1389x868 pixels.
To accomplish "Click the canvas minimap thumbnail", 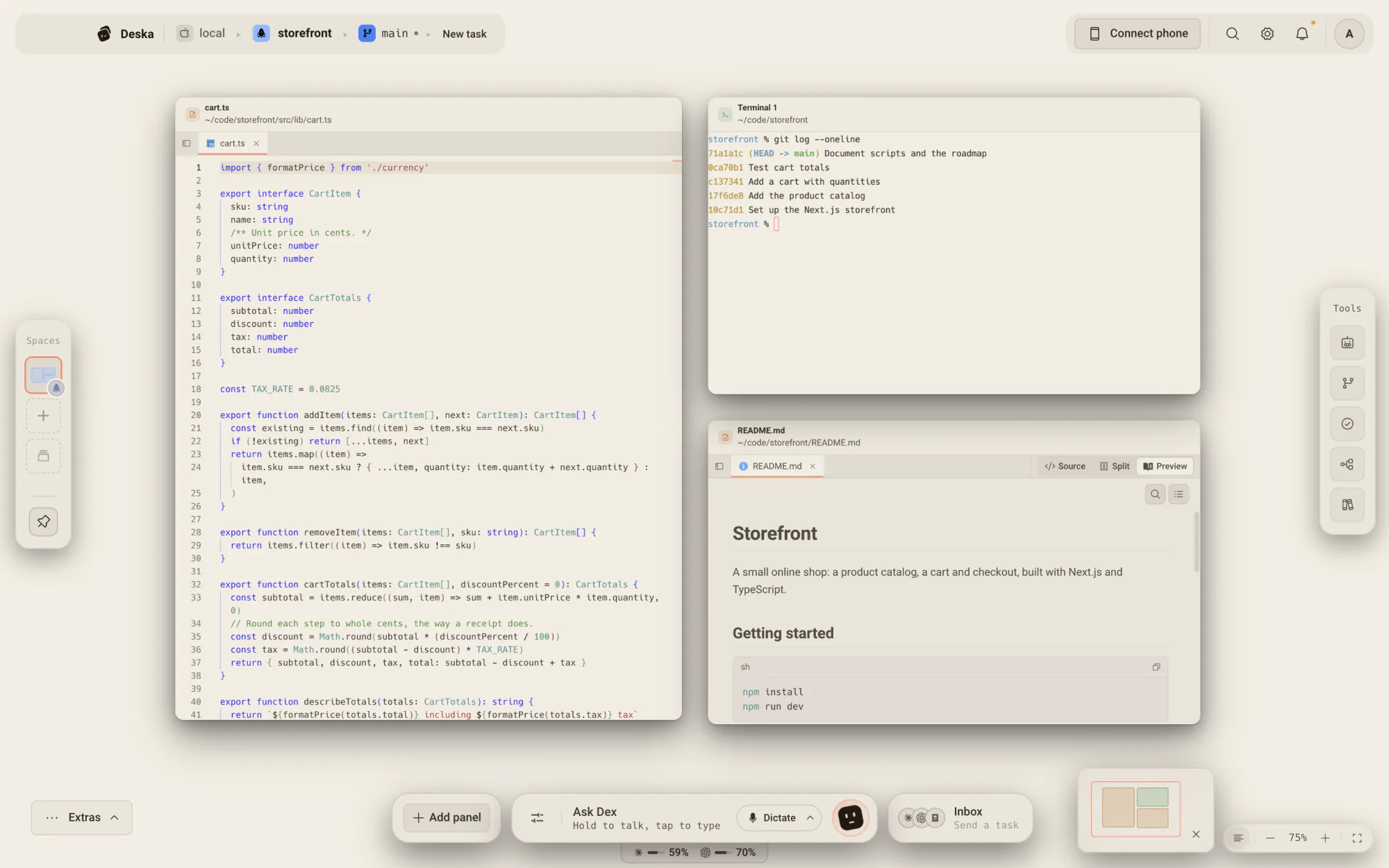I will (x=1136, y=808).
